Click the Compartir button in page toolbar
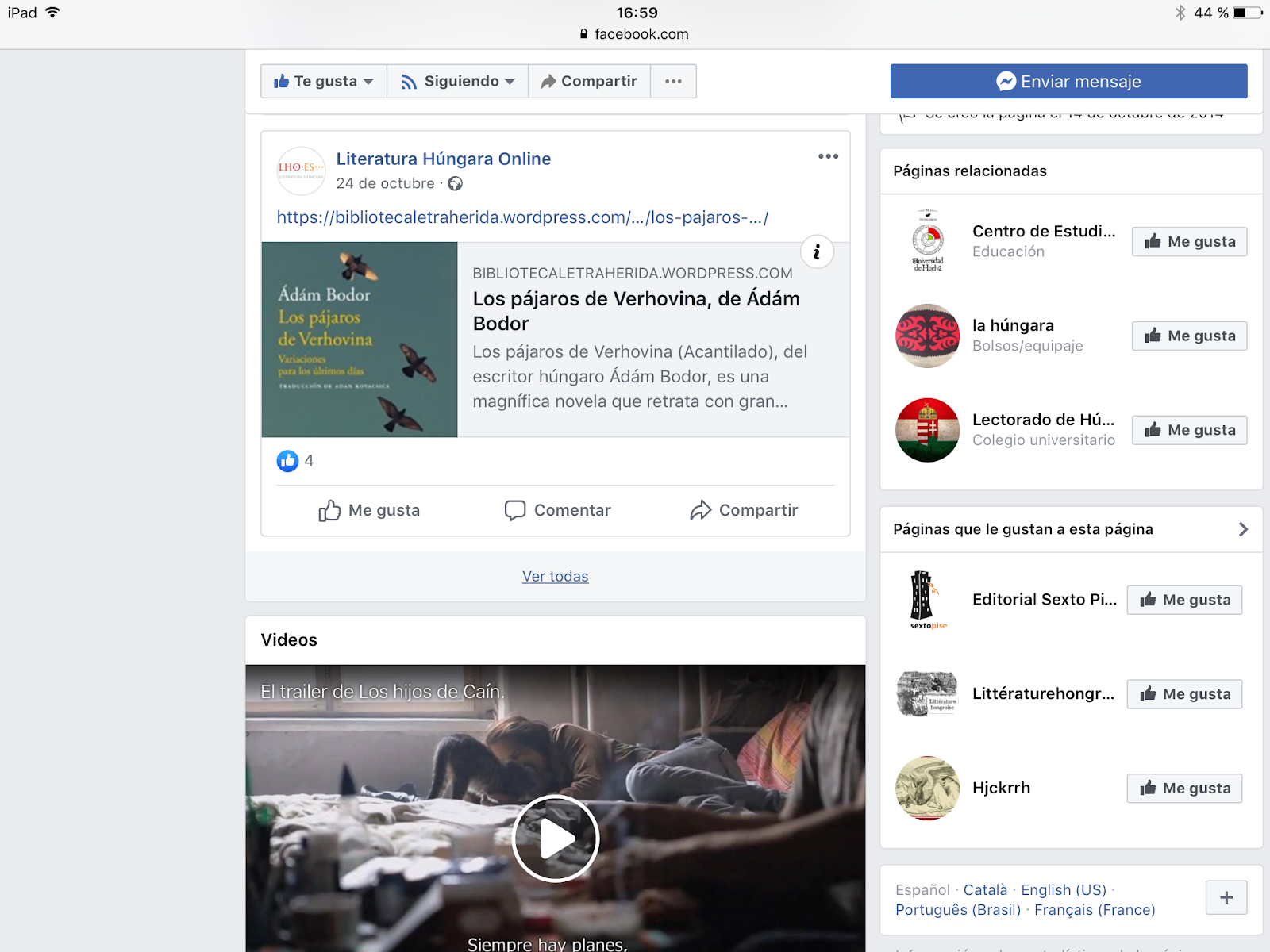The width and height of the screenshot is (1270, 952). pyautogui.click(x=590, y=81)
